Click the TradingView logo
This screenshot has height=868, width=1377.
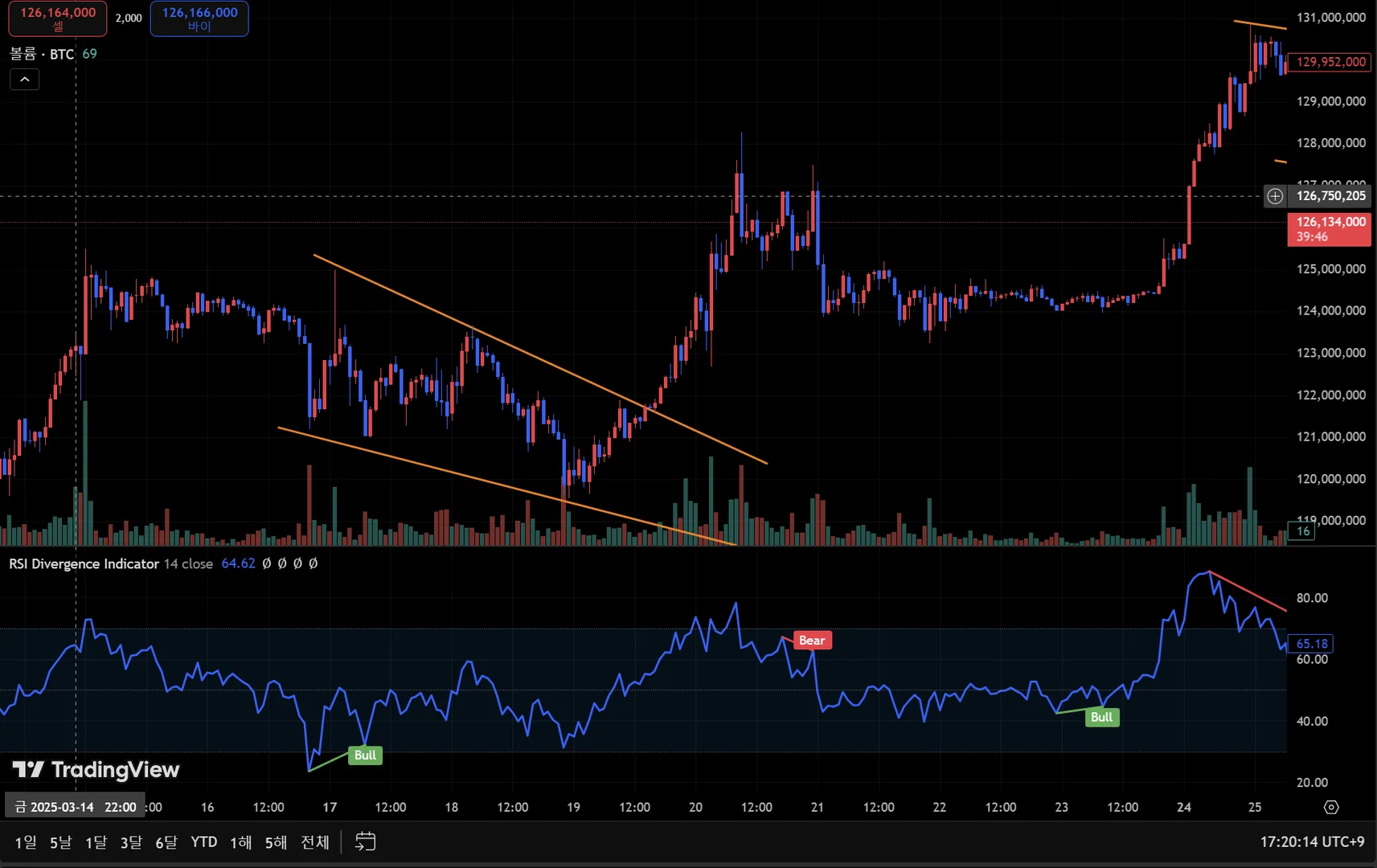click(96, 770)
